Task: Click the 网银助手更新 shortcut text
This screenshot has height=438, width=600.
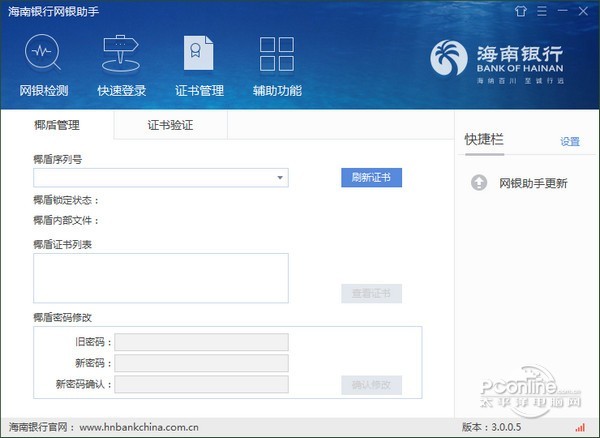Action: click(533, 183)
